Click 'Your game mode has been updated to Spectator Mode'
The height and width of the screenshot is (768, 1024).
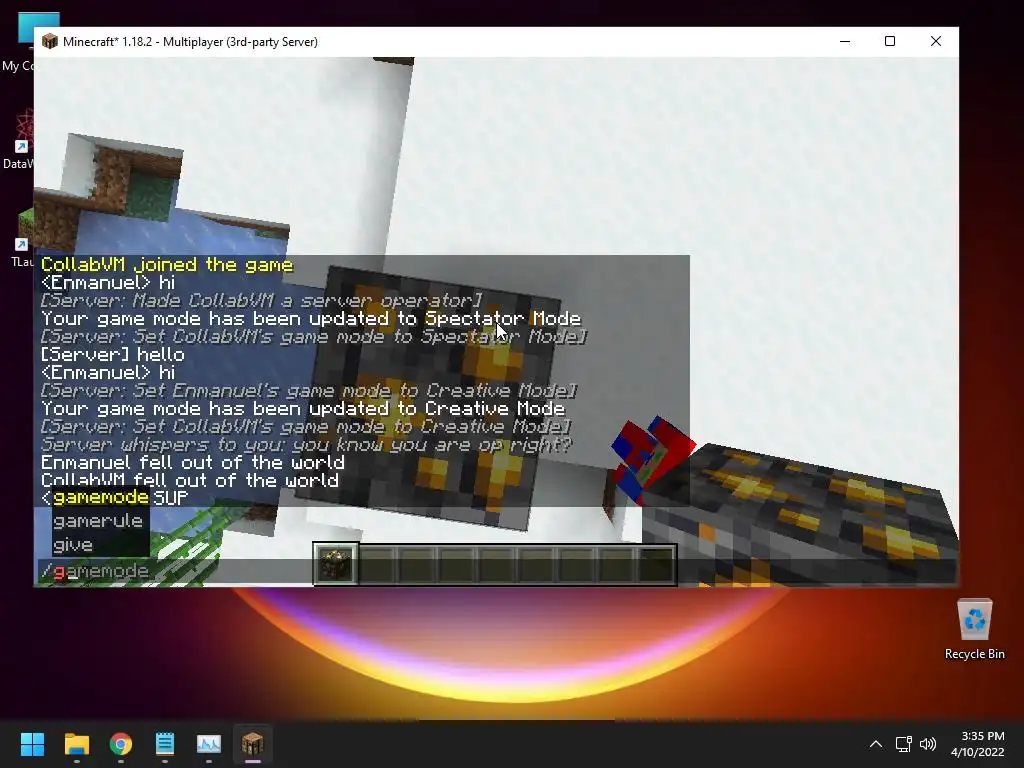(311, 319)
